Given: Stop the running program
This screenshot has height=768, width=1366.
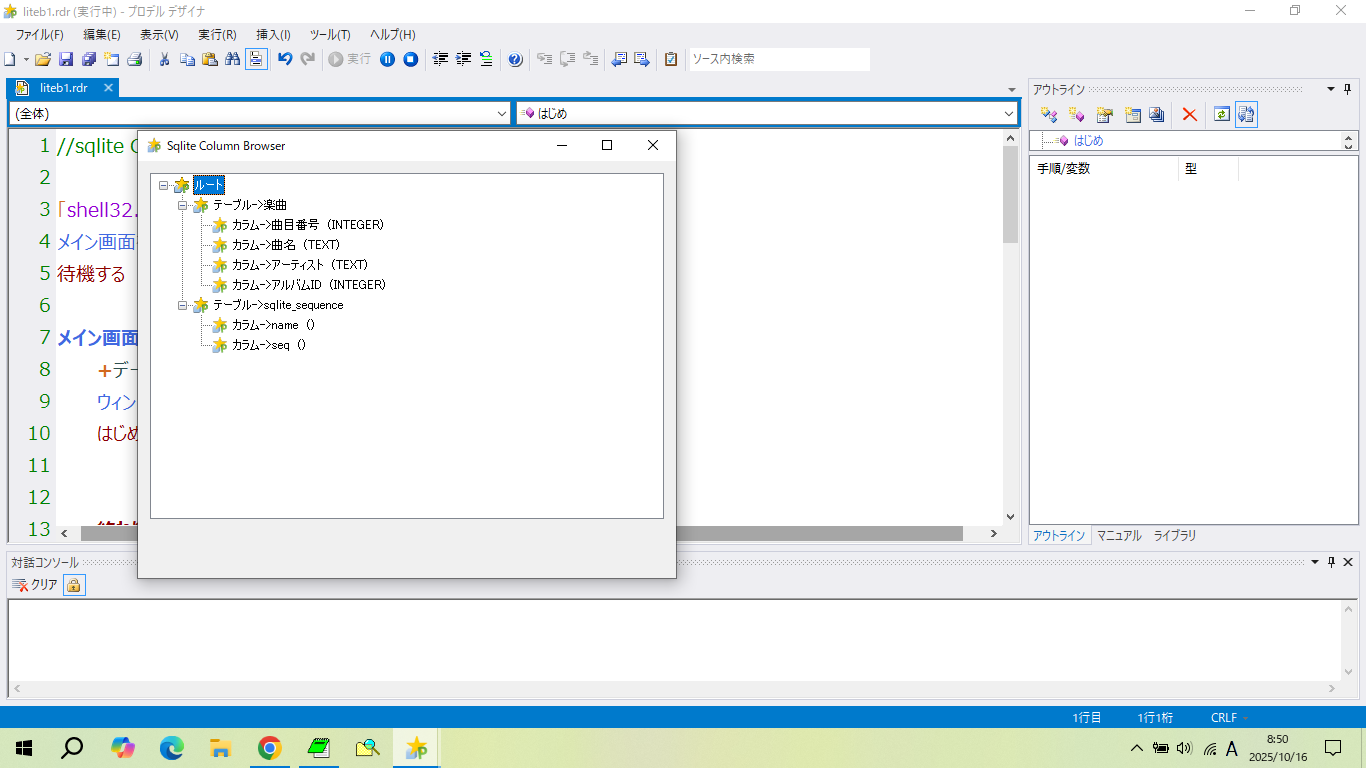Looking at the screenshot, I should (x=410, y=59).
